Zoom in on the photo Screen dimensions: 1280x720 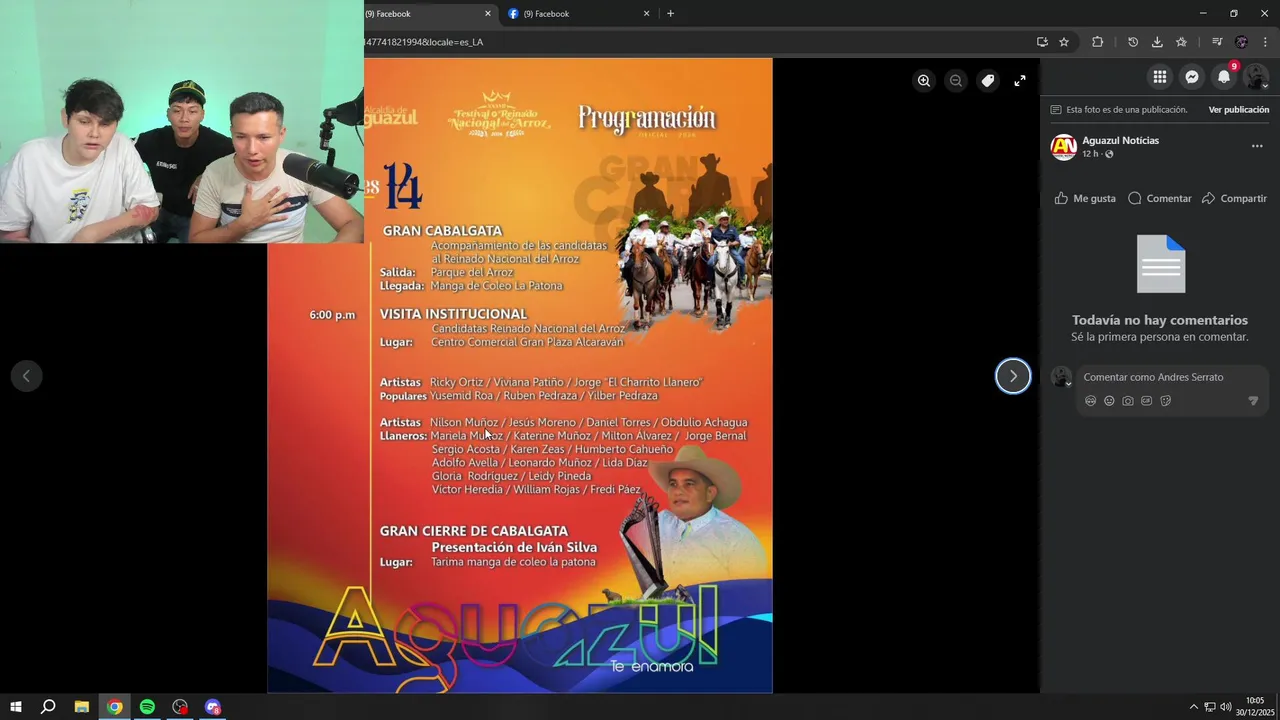[924, 81]
